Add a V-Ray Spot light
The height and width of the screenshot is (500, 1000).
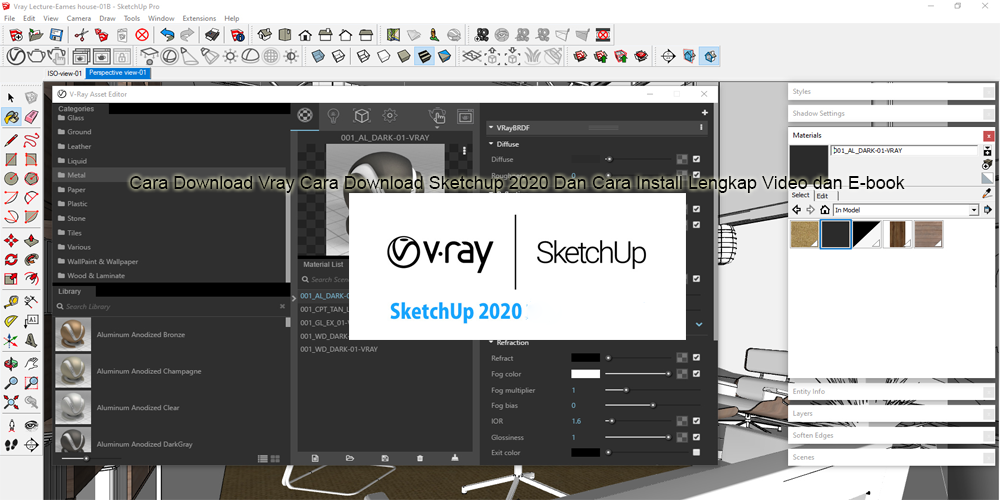point(189,56)
